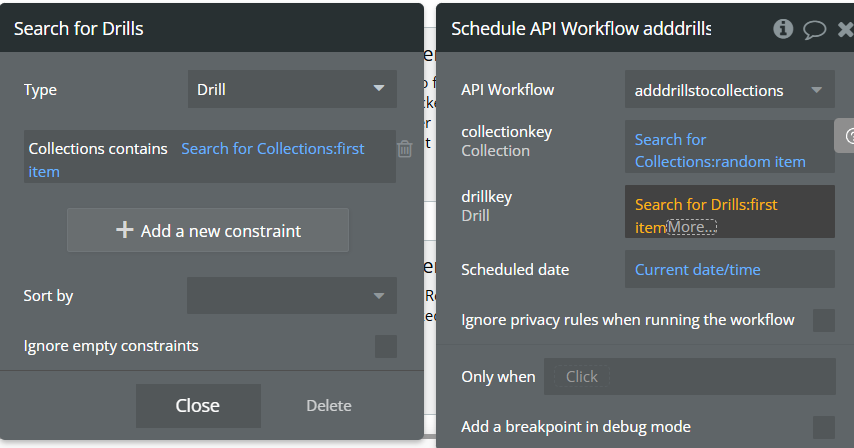Edit the collectionkey Search for Collections:random item value
The height and width of the screenshot is (448, 854).
pyautogui.click(x=720, y=150)
